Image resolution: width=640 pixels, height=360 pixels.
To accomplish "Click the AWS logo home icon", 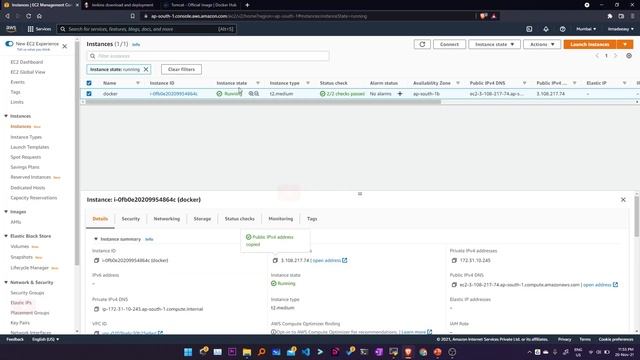I will (x=11, y=29).
